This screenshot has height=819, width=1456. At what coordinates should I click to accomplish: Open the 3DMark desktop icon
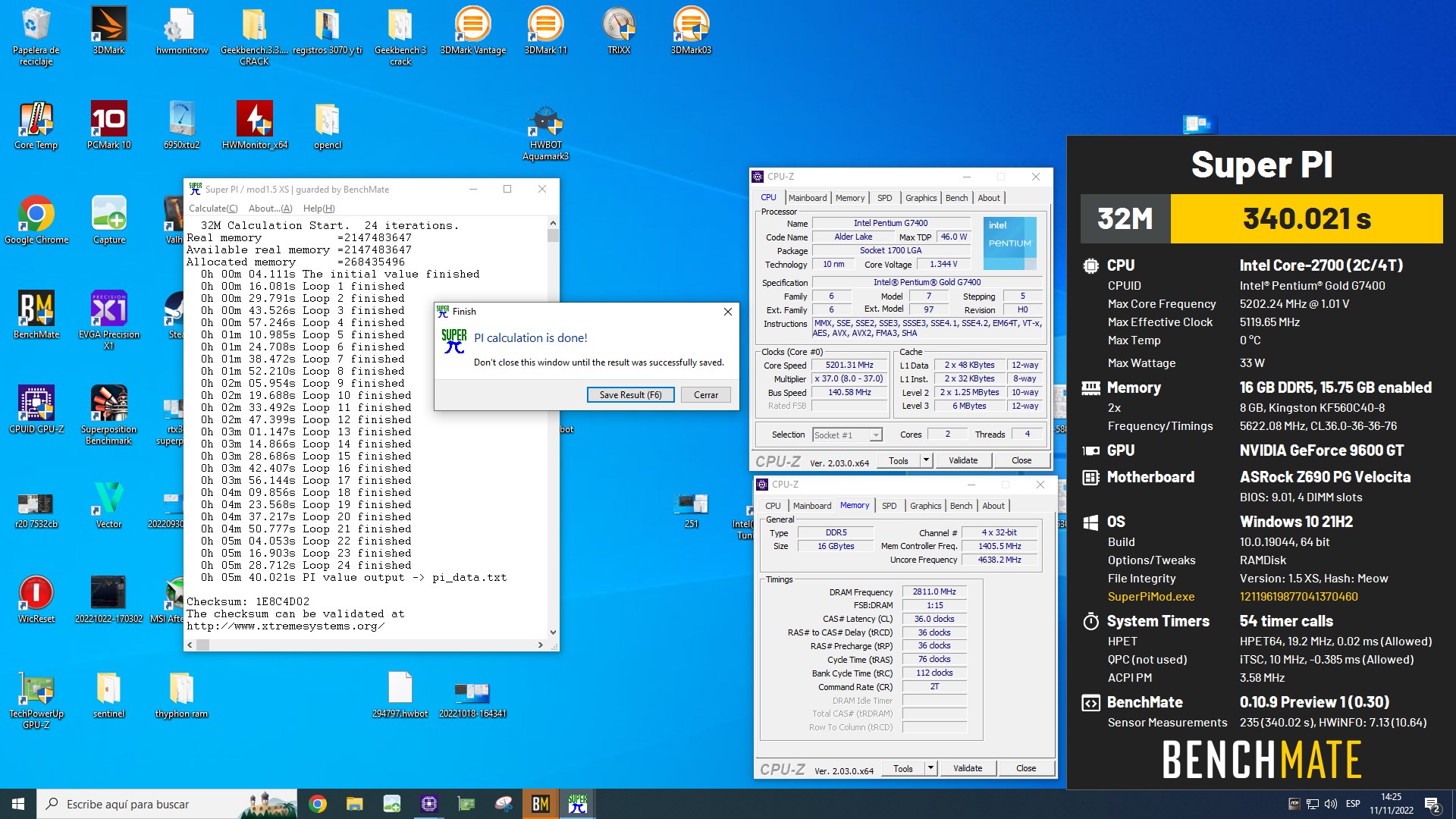(x=108, y=30)
